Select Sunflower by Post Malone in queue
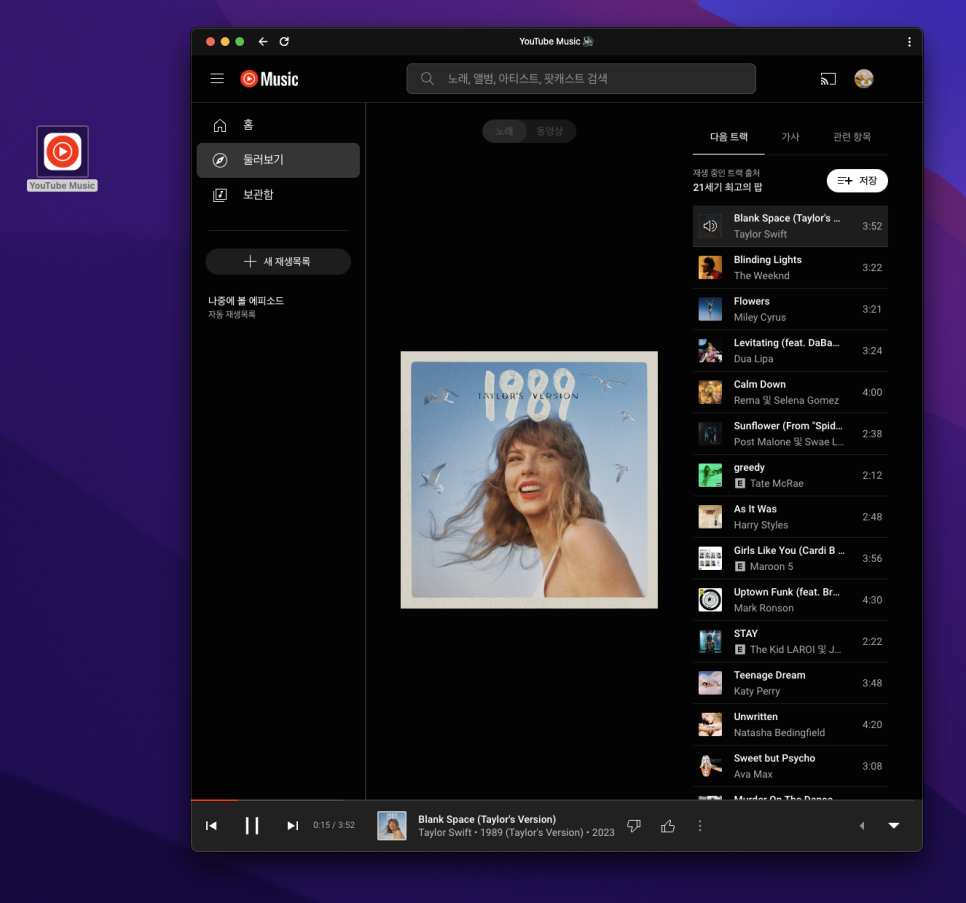966x903 pixels. point(790,434)
